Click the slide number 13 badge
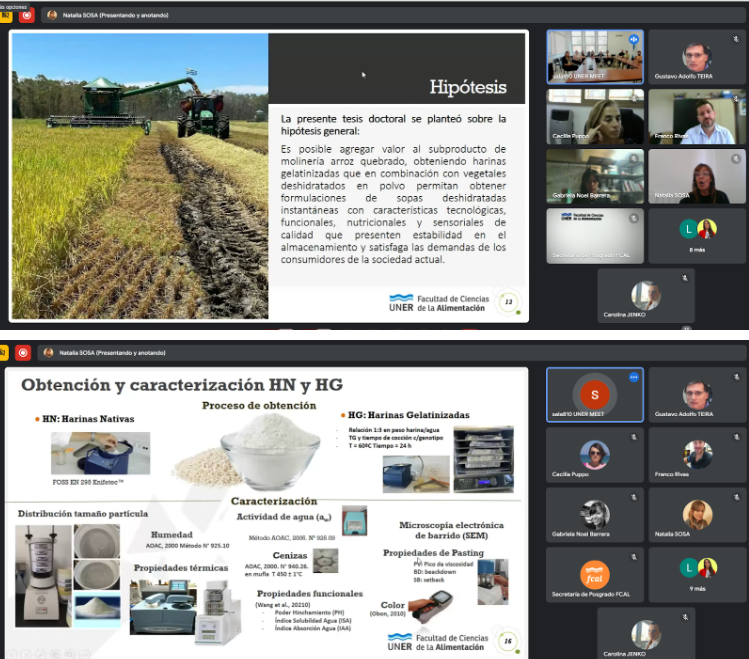Screen dimensions: 749x659 click(x=509, y=302)
